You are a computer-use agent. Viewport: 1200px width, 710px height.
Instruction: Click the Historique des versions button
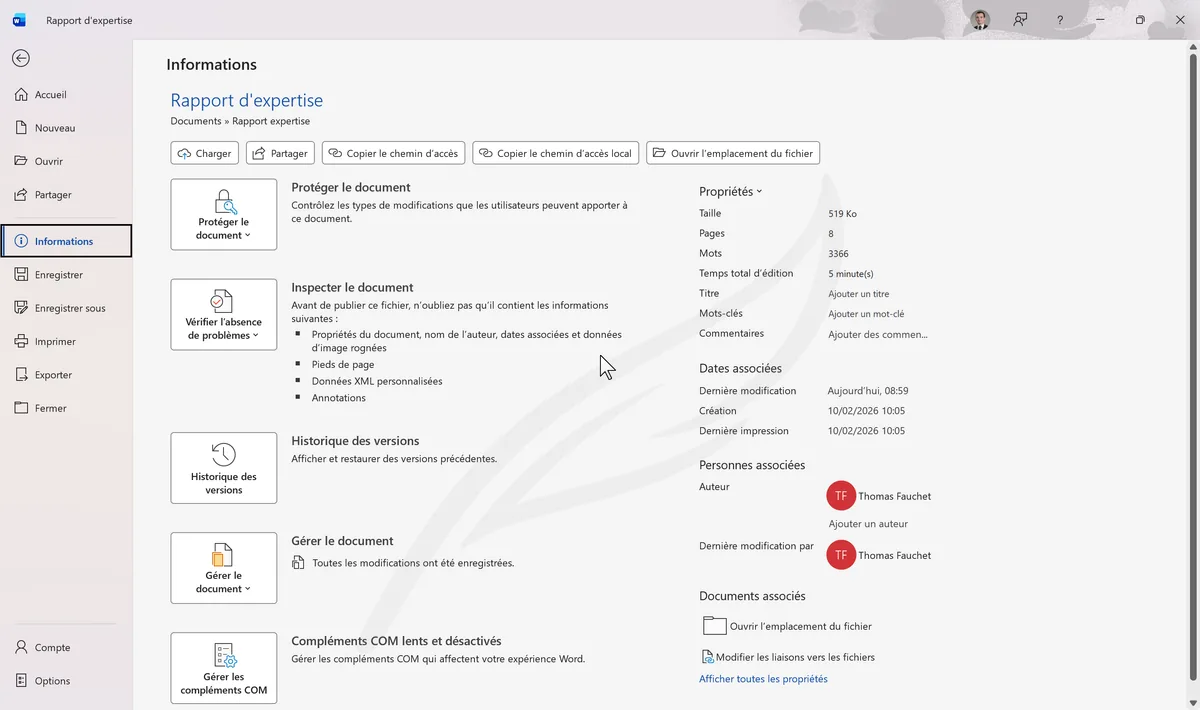coord(224,467)
